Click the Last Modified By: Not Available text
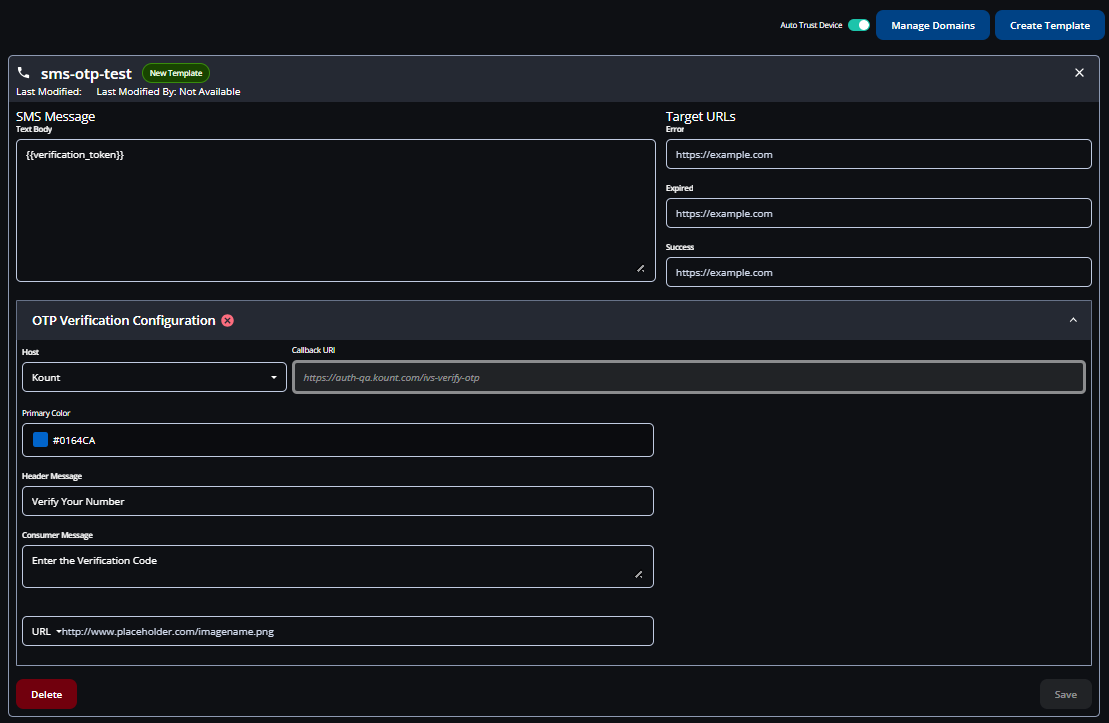1109x723 pixels. [168, 92]
